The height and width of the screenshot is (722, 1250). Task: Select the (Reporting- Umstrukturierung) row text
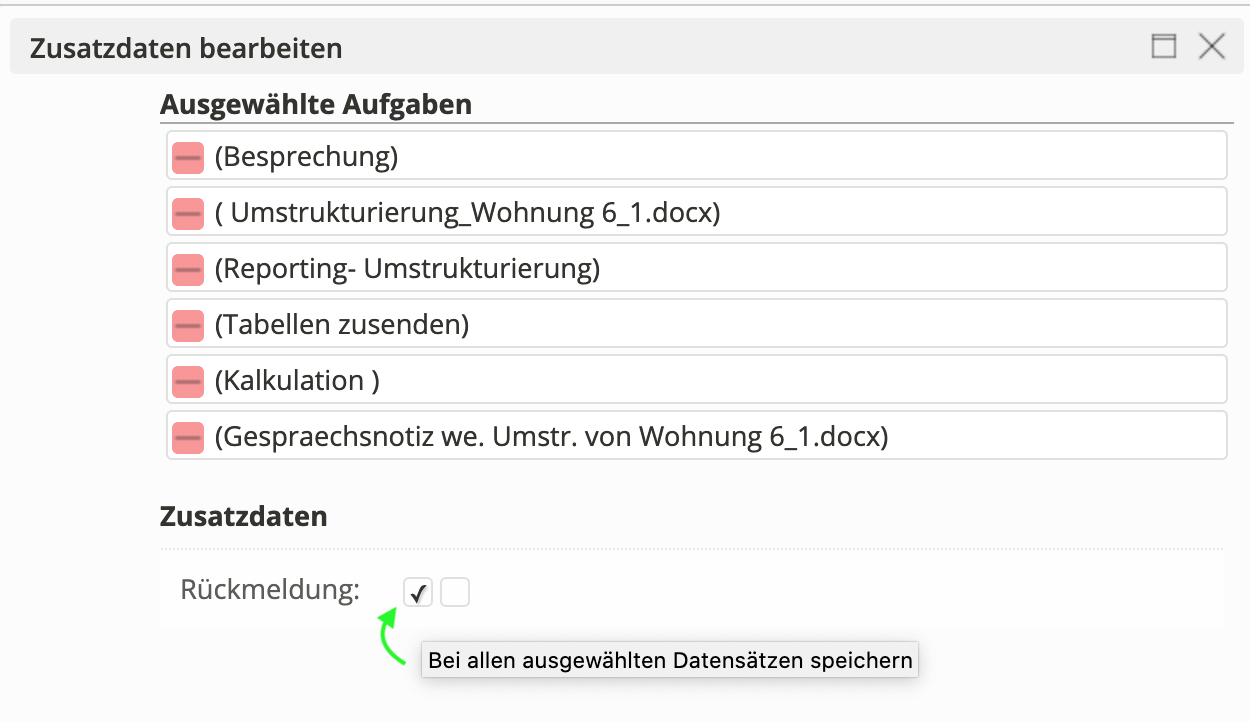coord(407,269)
